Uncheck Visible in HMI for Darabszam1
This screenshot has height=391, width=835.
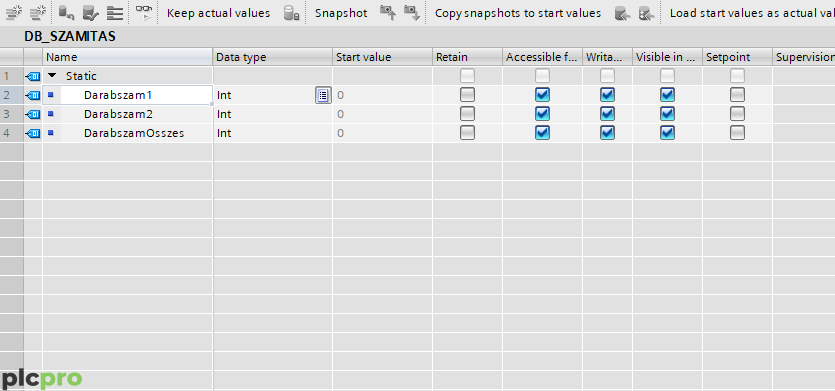click(x=667, y=95)
